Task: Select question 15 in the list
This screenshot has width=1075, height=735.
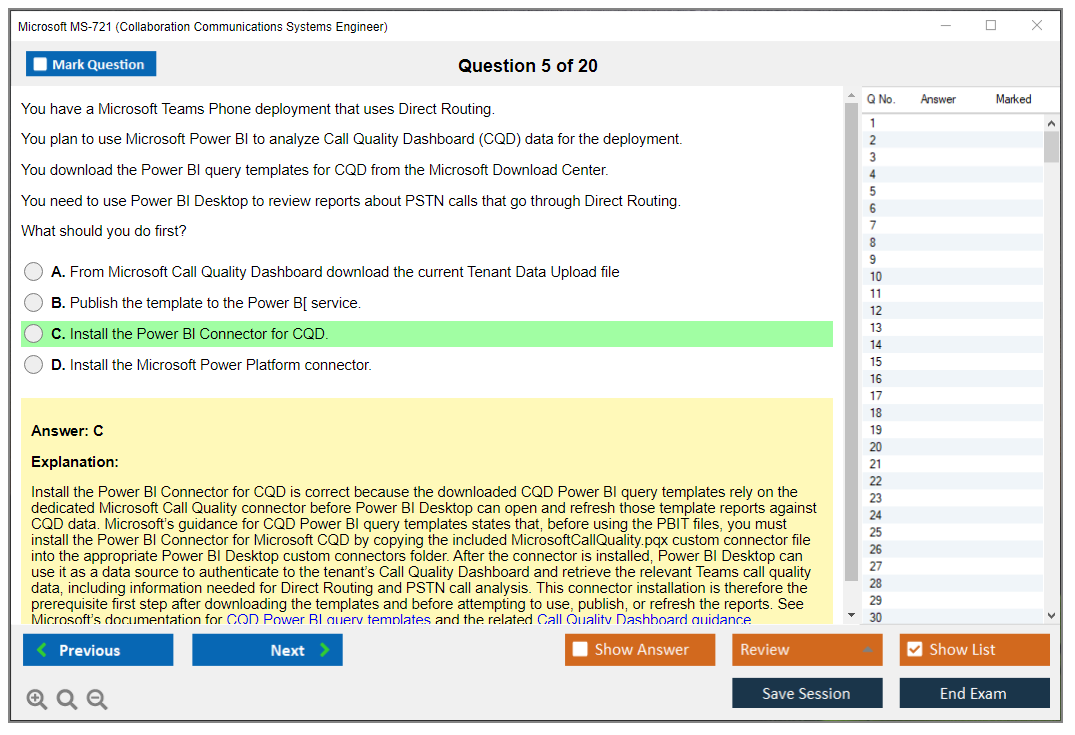Action: (953, 362)
